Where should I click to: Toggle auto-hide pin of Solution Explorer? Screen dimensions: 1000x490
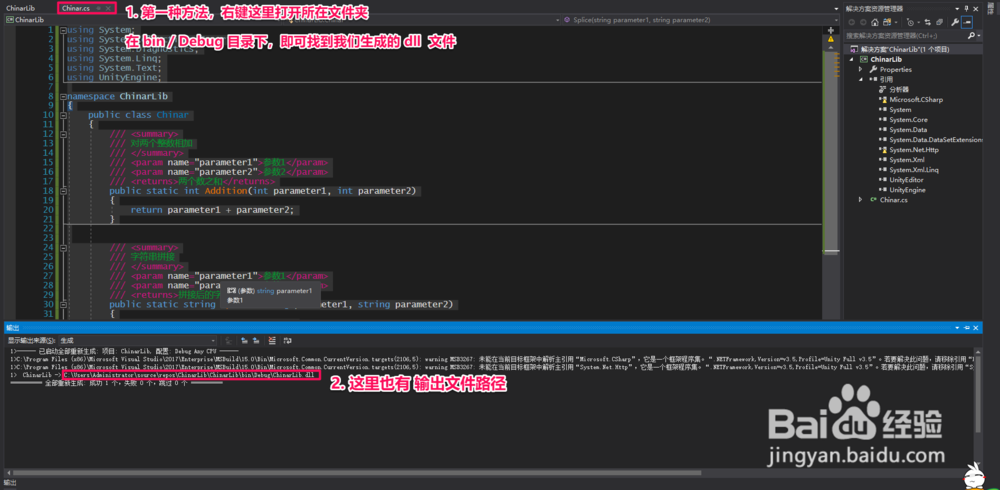pyautogui.click(x=966, y=8)
